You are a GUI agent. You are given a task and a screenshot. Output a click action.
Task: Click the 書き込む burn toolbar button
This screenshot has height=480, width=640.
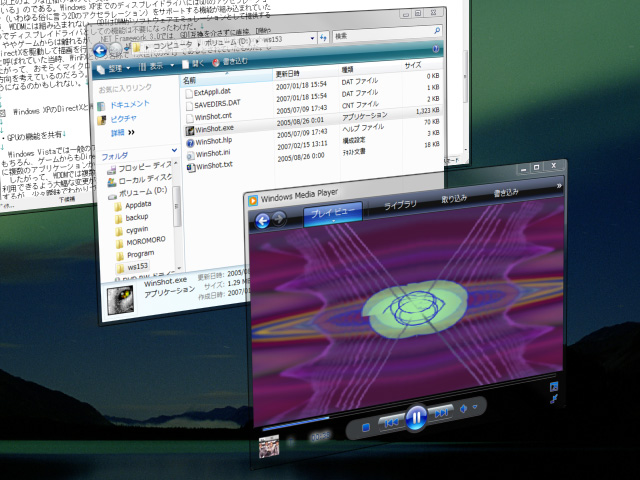(x=230, y=62)
